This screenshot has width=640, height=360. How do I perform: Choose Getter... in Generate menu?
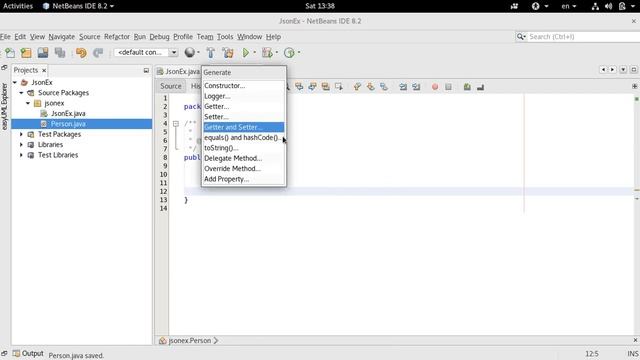[x=244, y=107]
